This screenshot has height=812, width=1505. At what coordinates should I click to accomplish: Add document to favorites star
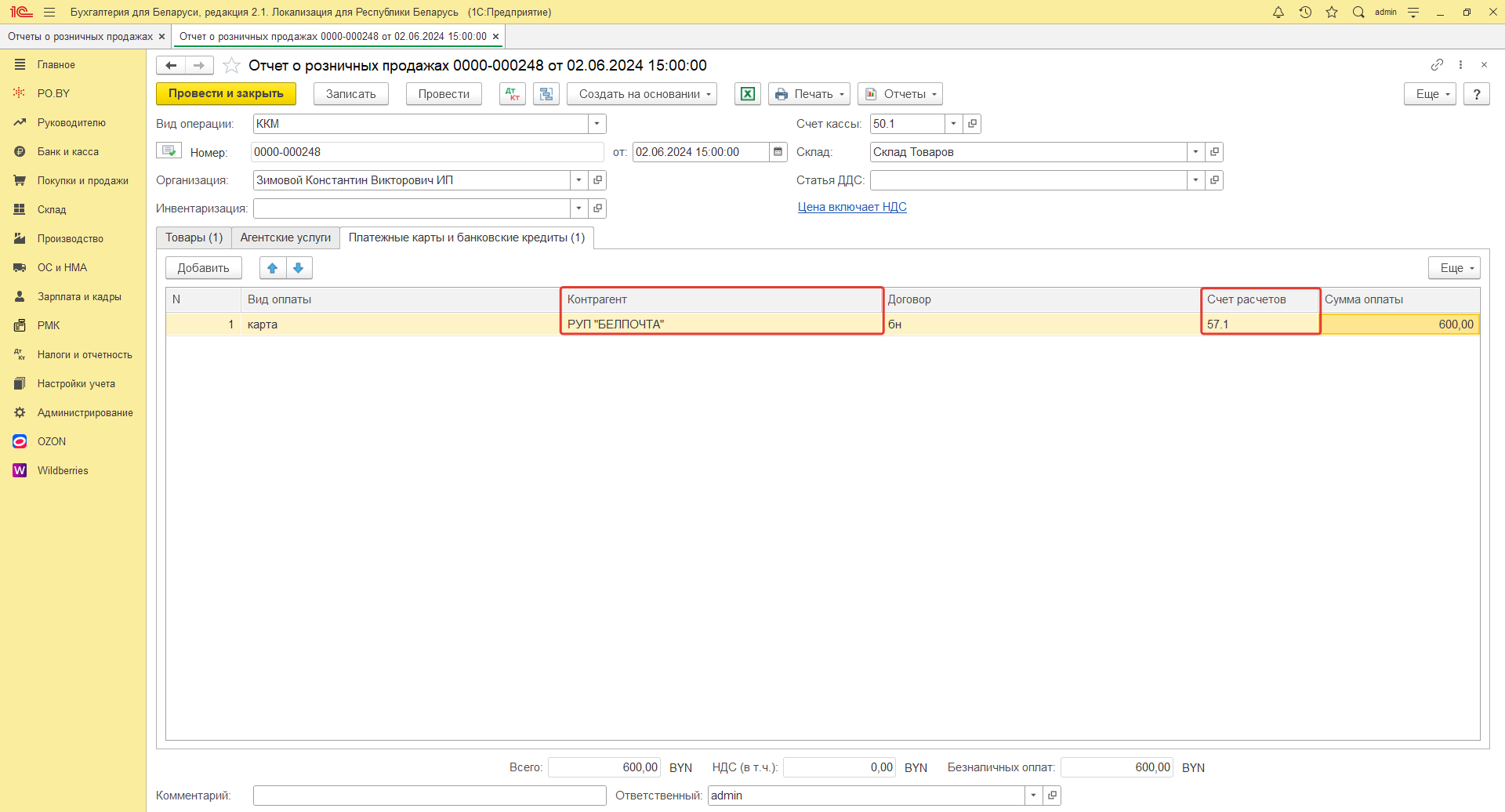pyautogui.click(x=231, y=65)
